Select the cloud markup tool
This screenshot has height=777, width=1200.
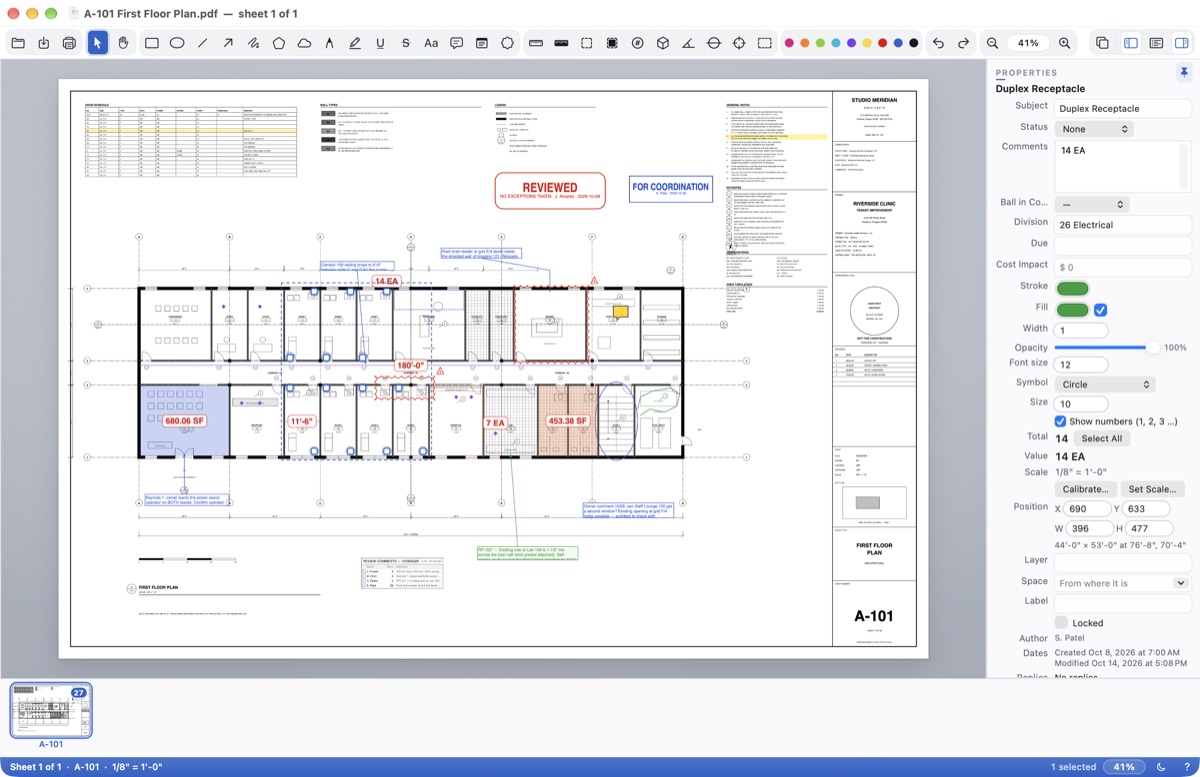pos(304,43)
